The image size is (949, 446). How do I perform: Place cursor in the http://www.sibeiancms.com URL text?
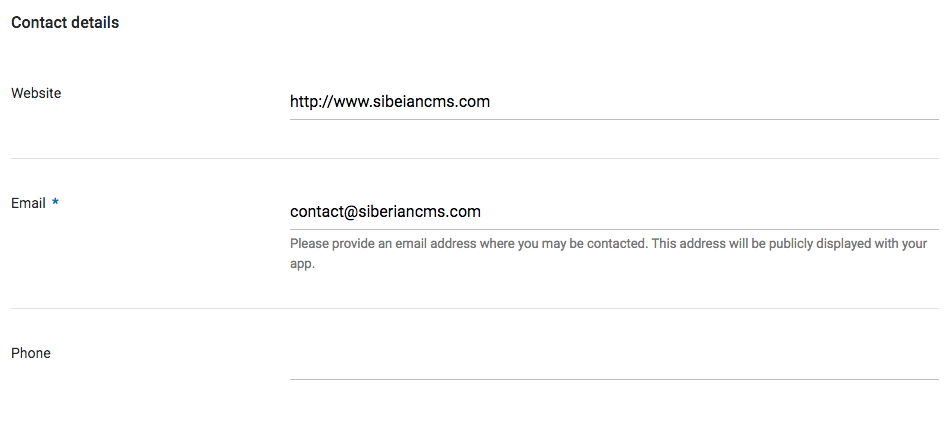389,102
